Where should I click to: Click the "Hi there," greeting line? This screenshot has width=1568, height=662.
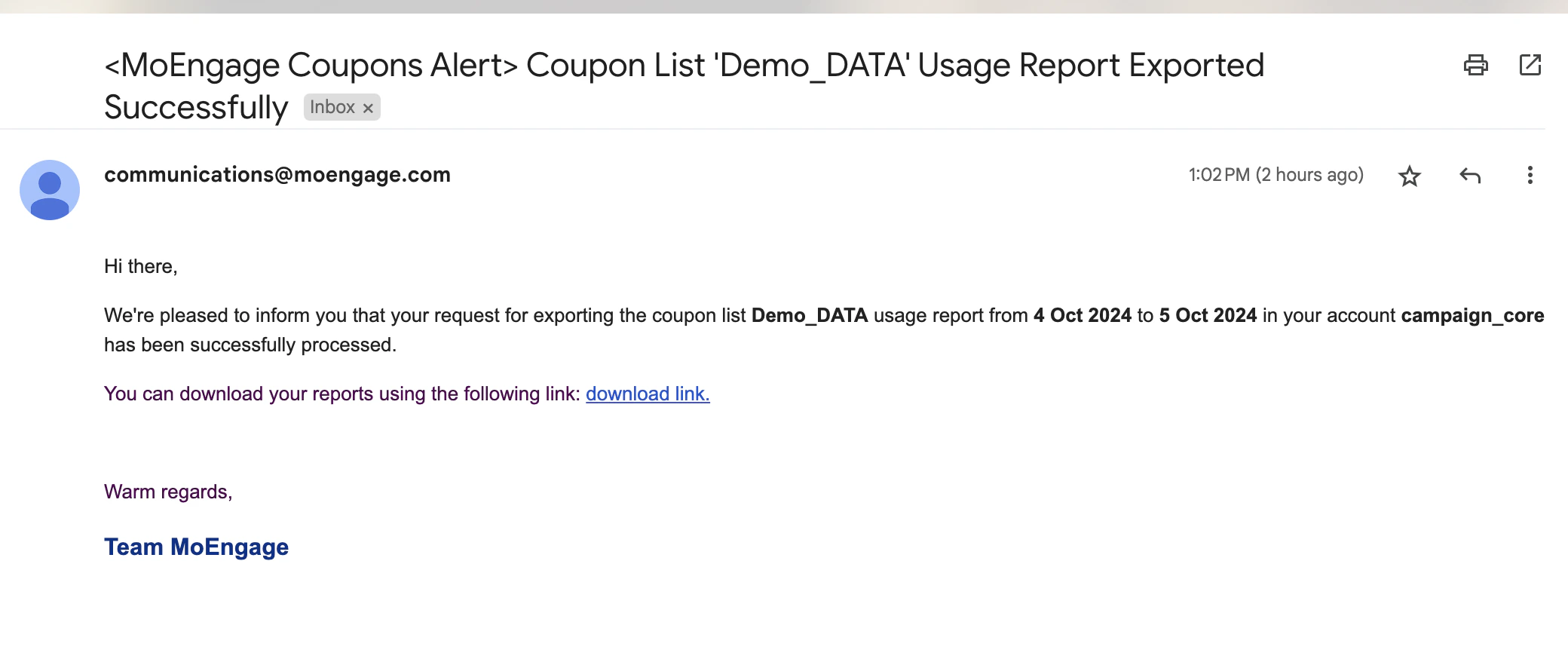point(141,266)
